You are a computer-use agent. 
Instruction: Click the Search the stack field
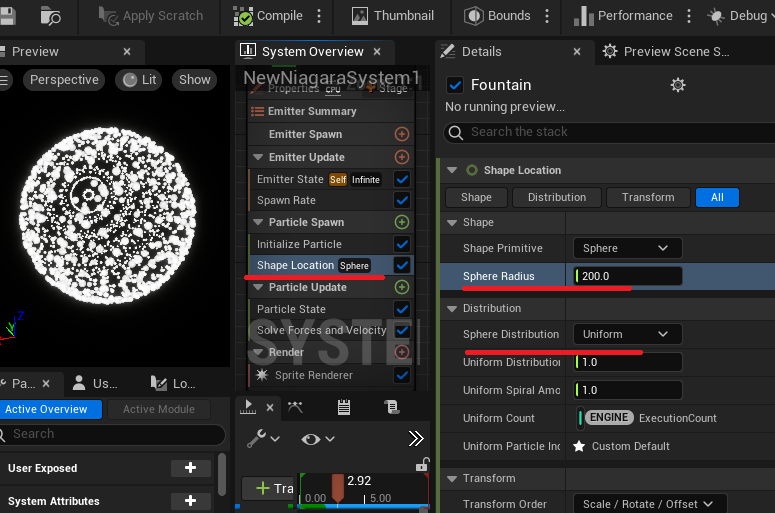[609, 132]
